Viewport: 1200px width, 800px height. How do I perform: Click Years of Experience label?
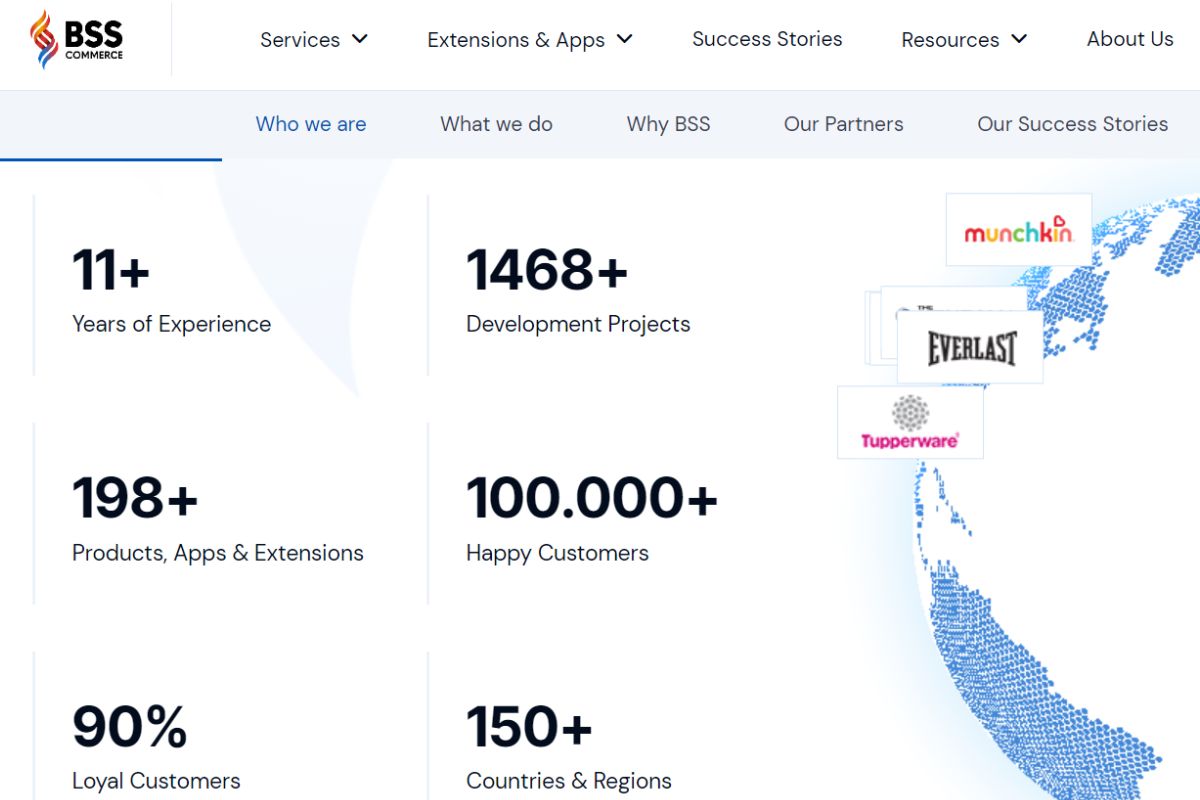171,324
